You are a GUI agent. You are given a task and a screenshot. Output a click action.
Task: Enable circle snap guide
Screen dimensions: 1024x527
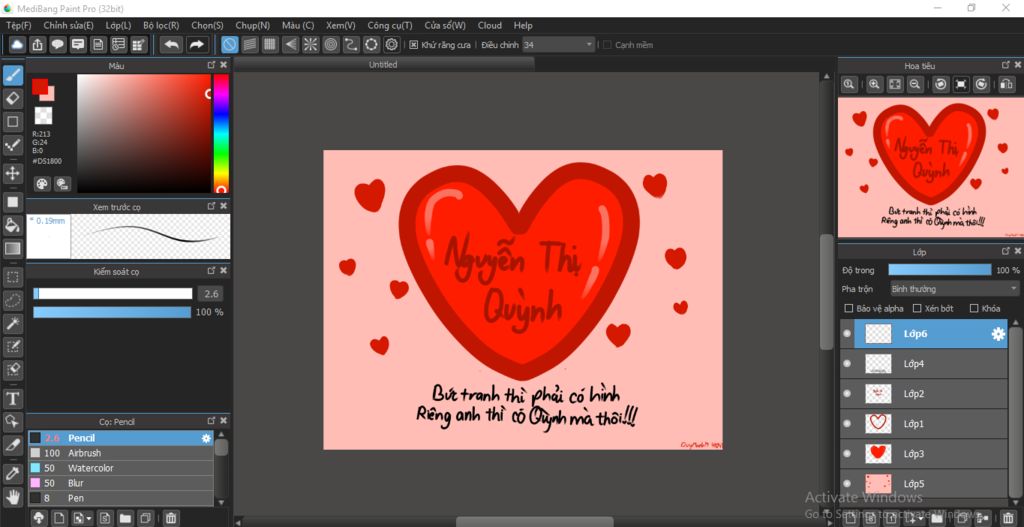coord(330,44)
